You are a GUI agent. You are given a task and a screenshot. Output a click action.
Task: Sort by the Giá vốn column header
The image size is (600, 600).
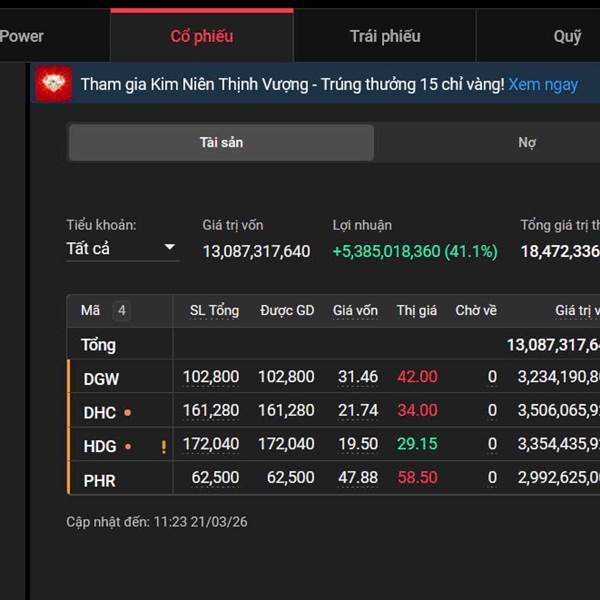click(355, 311)
